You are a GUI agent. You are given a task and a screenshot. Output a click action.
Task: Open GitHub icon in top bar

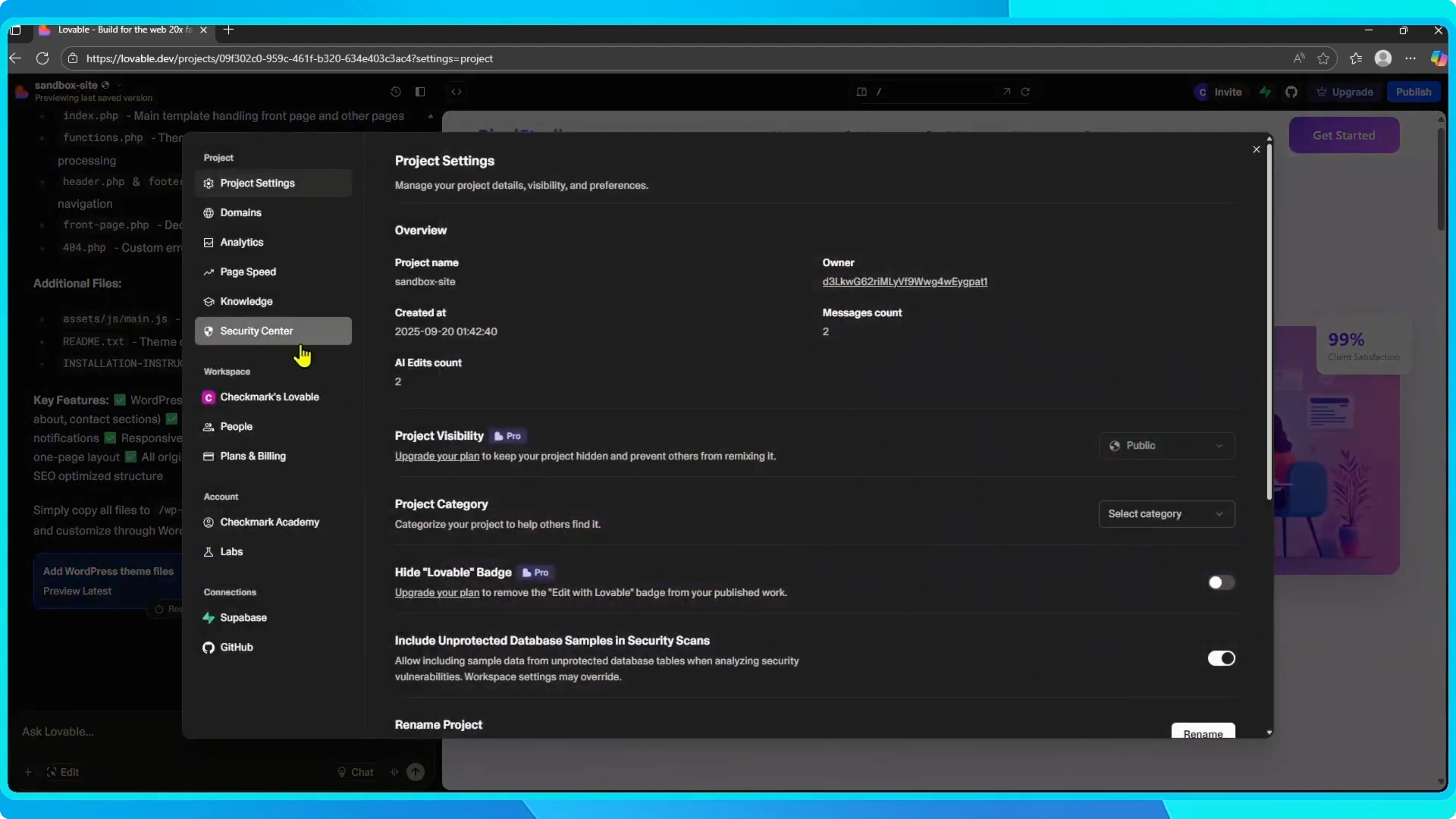[x=1291, y=91]
